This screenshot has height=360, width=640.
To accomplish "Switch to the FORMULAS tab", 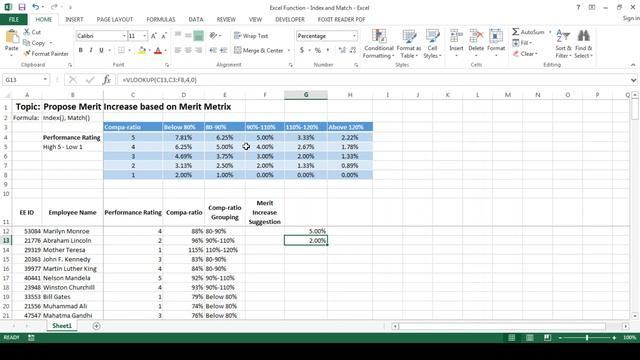I will (161, 19).
